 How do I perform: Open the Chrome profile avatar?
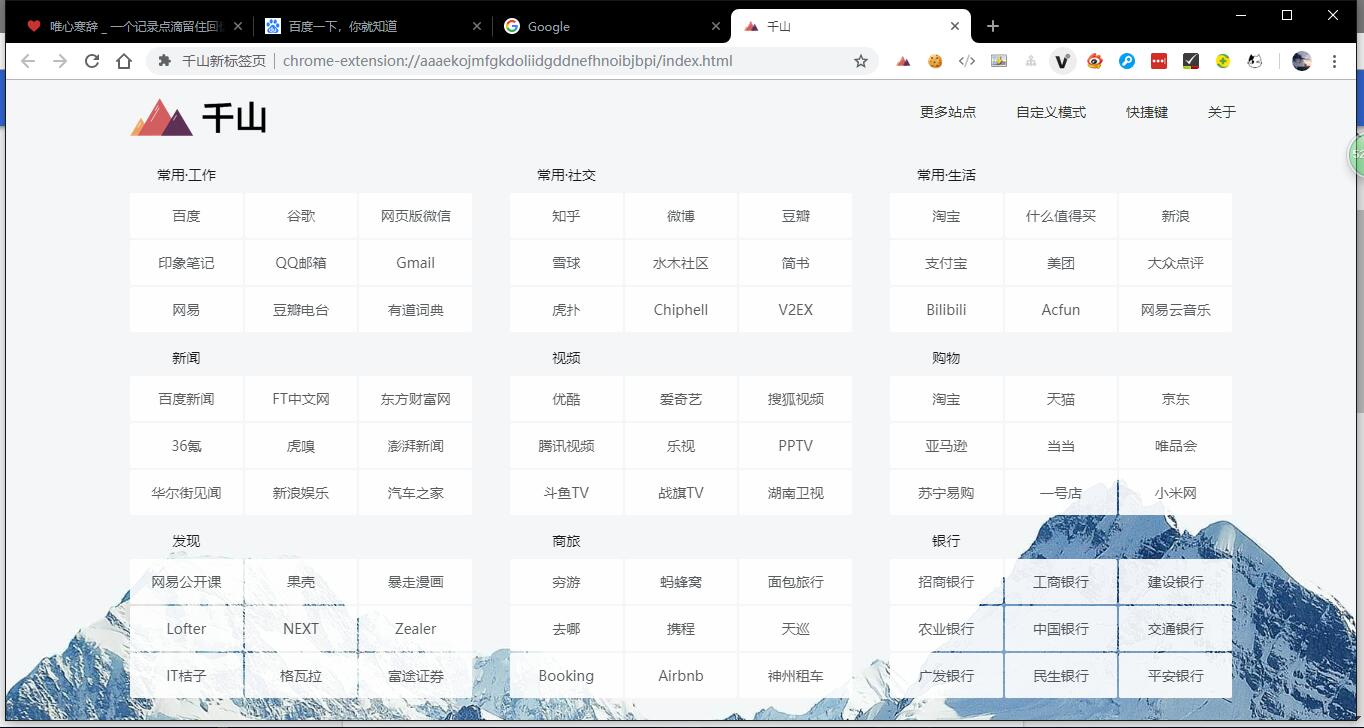click(x=1301, y=61)
